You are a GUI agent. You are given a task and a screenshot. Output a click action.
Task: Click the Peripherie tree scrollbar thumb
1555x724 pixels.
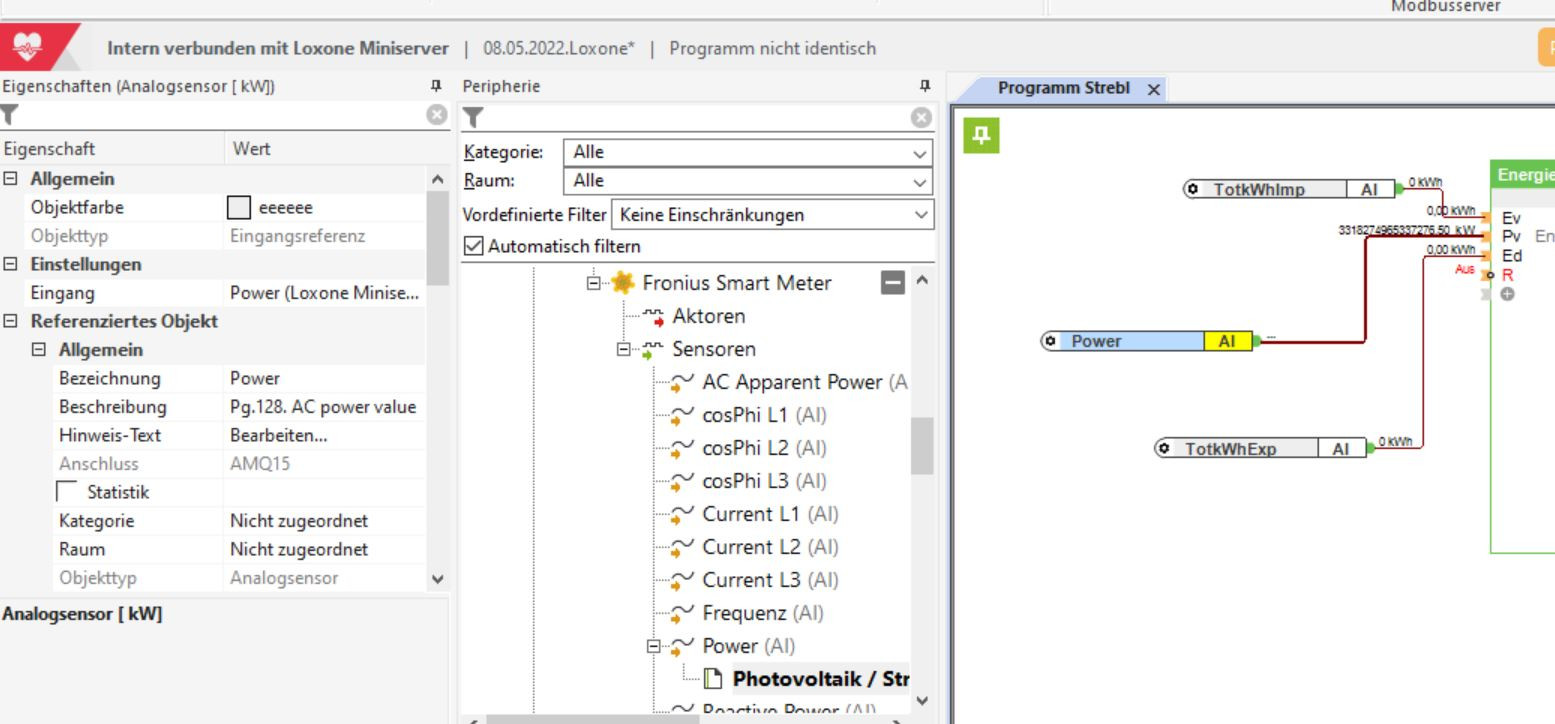[x=921, y=445]
